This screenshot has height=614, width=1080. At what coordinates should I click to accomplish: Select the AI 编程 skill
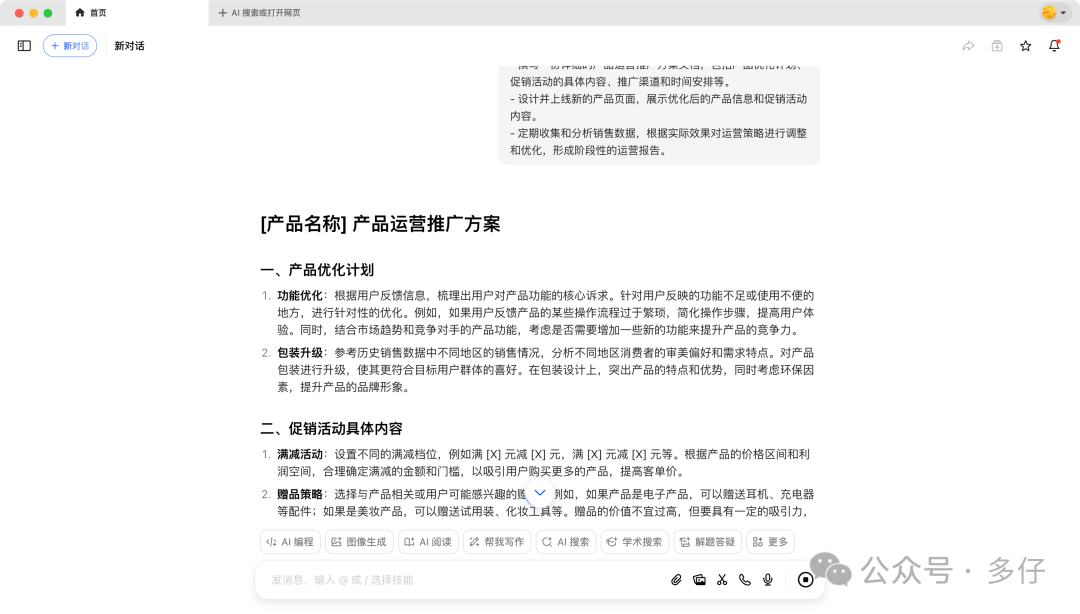290,542
